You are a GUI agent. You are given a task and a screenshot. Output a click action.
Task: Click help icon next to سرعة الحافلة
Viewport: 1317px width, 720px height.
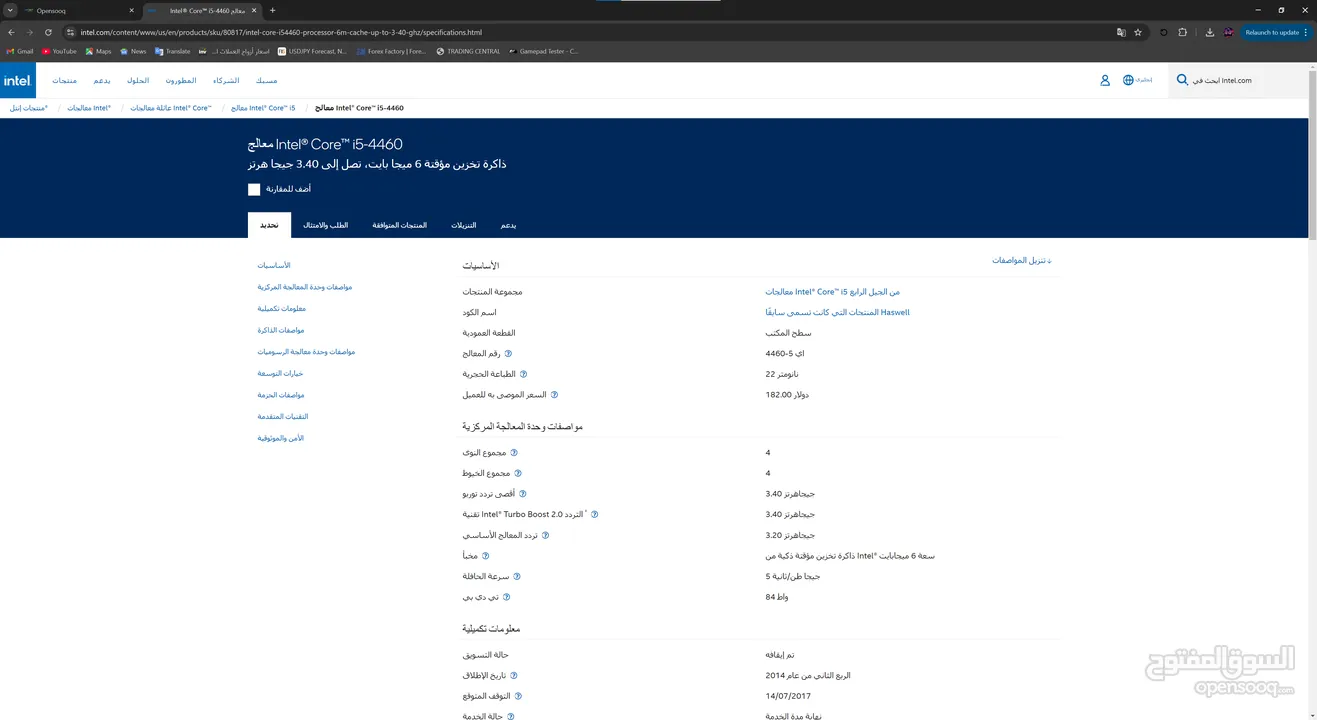[x=517, y=576]
